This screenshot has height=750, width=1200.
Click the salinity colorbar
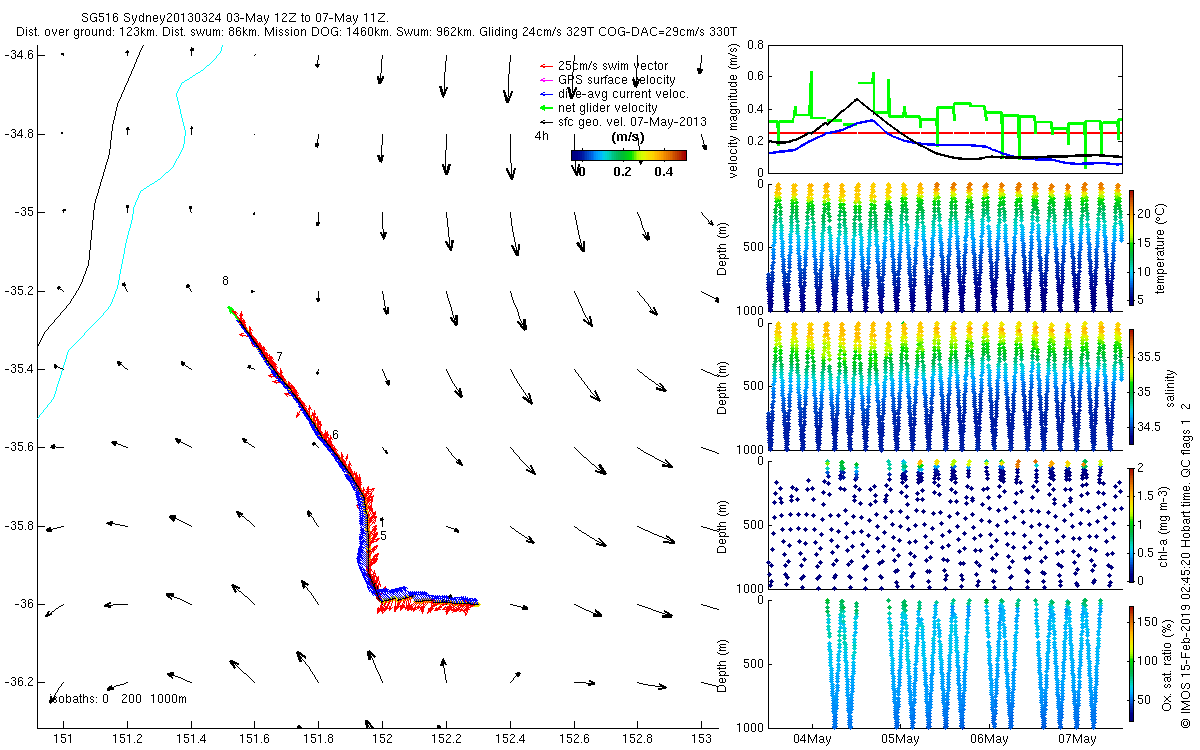coord(1132,386)
